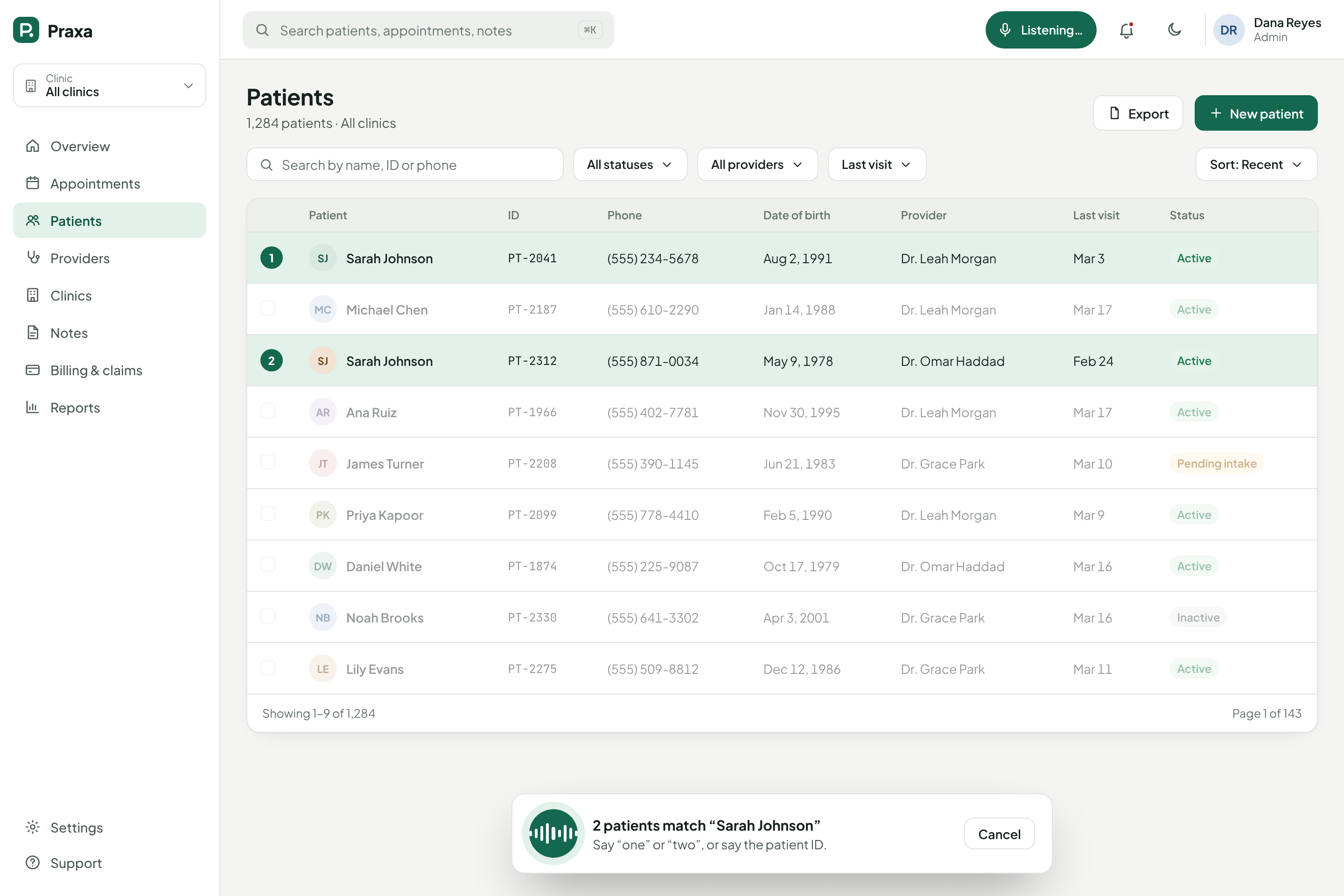Check Noah Brooks' row checkbox
Image resolution: width=1344 pixels, height=896 pixels.
click(x=268, y=616)
